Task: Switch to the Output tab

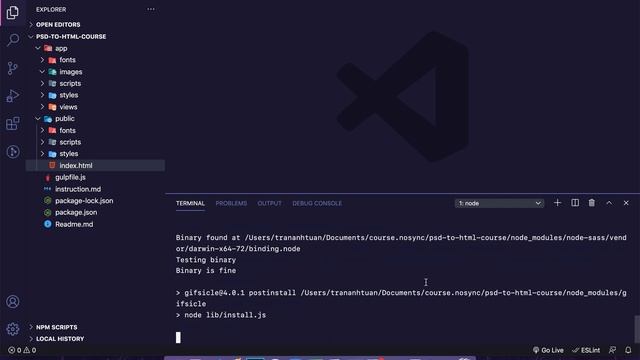Action: (269, 203)
